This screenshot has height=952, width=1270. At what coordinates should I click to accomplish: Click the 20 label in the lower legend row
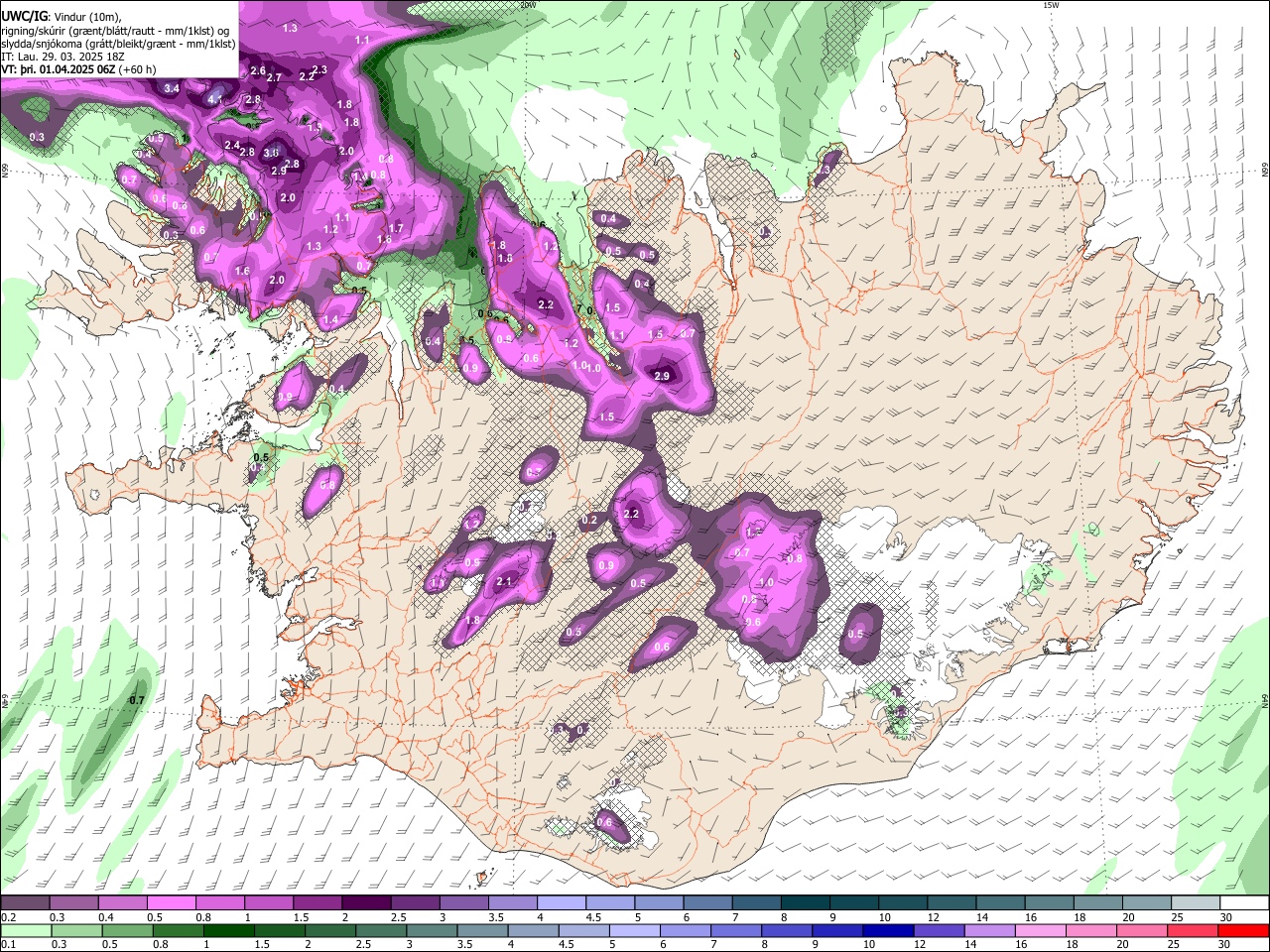pyautogui.click(x=1121, y=945)
